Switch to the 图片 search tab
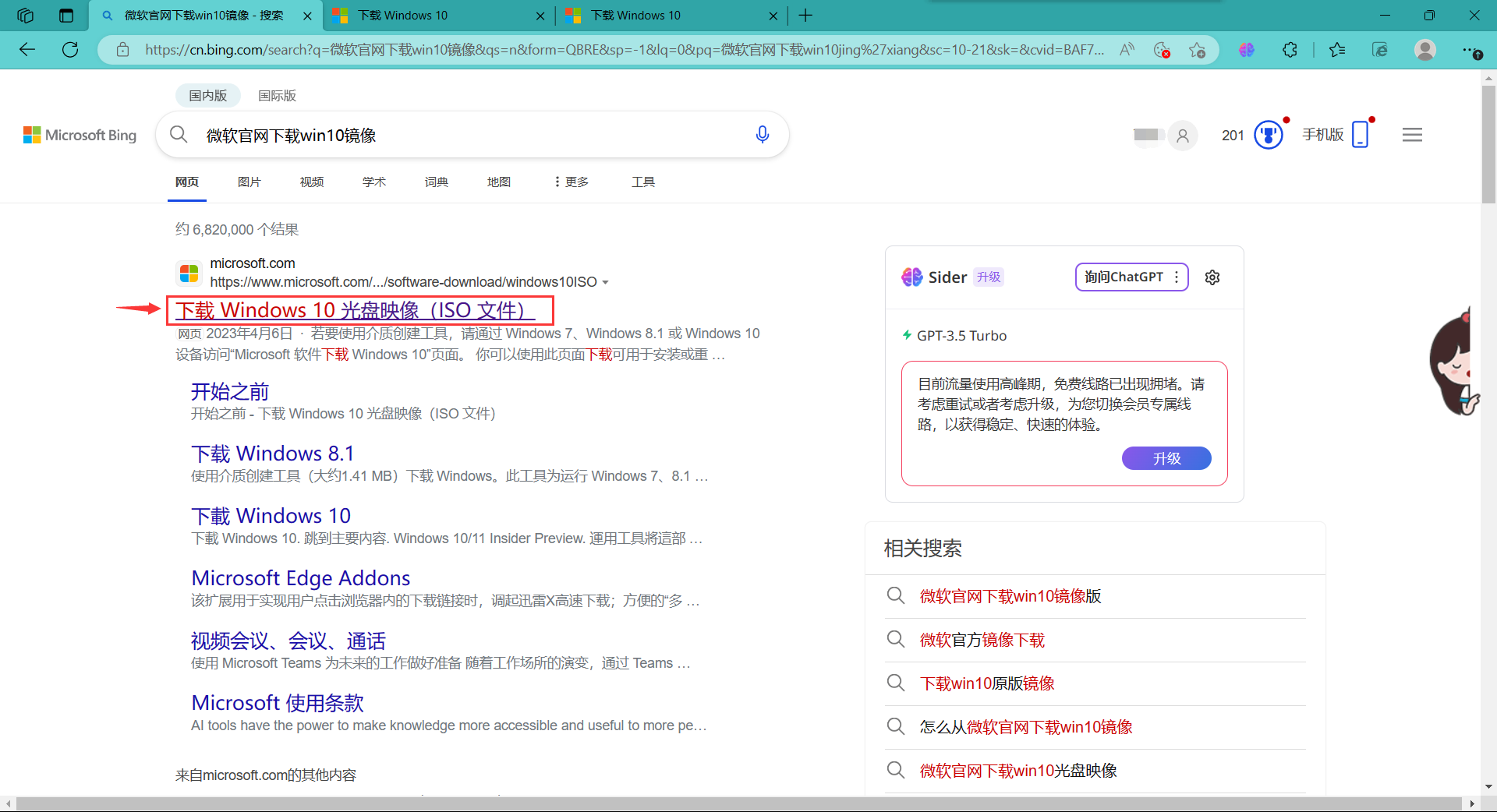 tap(249, 182)
